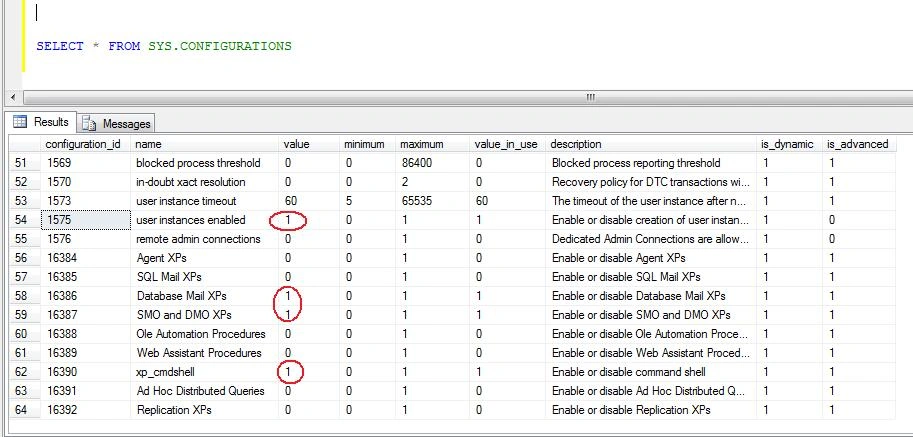
Task: Click in the SELECT query text
Action: coord(164,46)
